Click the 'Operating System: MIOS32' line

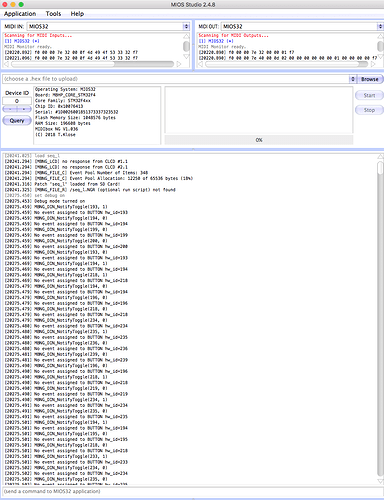[65, 89]
